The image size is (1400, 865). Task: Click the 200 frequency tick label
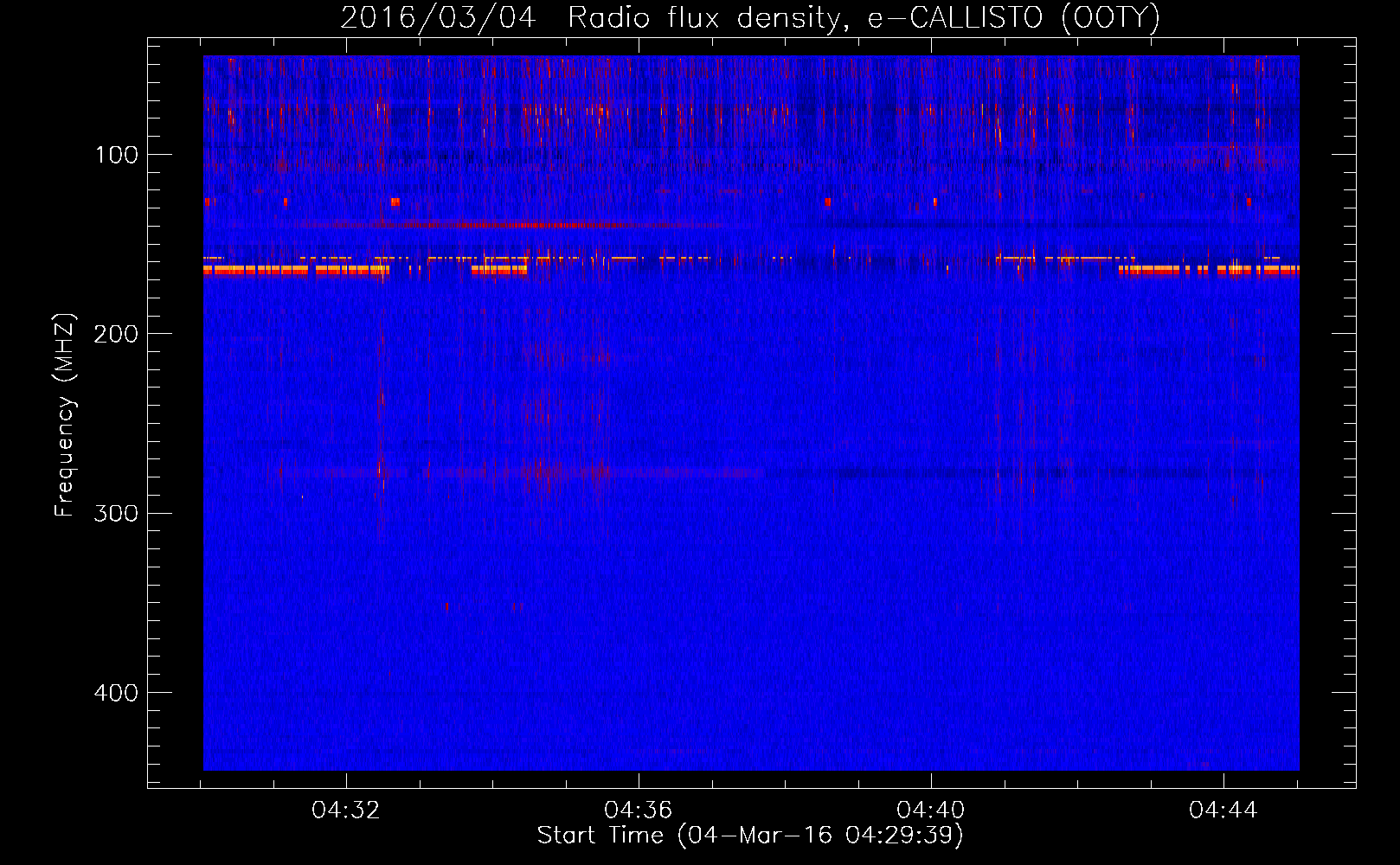(x=116, y=335)
